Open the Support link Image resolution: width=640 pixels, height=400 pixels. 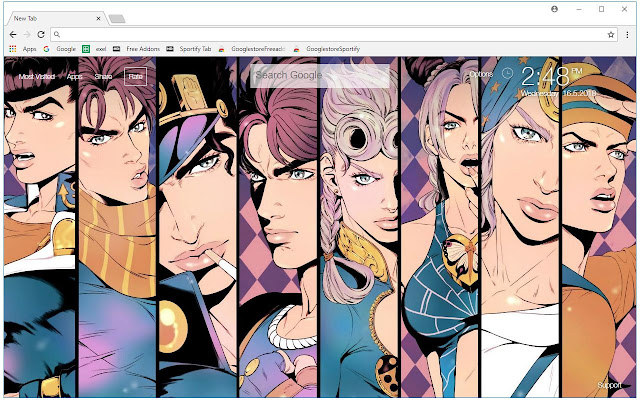609,385
